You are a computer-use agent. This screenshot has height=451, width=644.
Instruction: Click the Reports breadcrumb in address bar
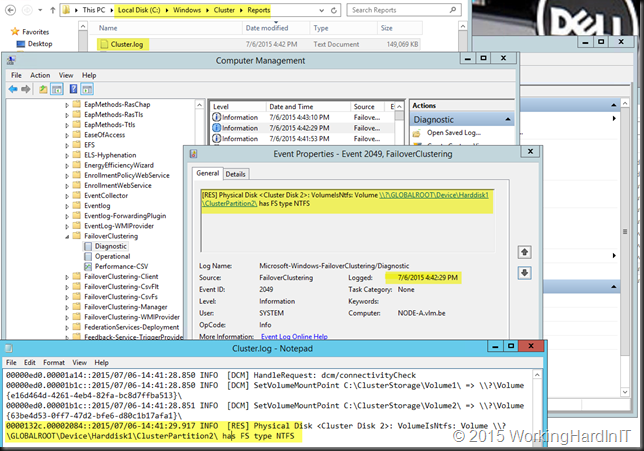(x=259, y=10)
